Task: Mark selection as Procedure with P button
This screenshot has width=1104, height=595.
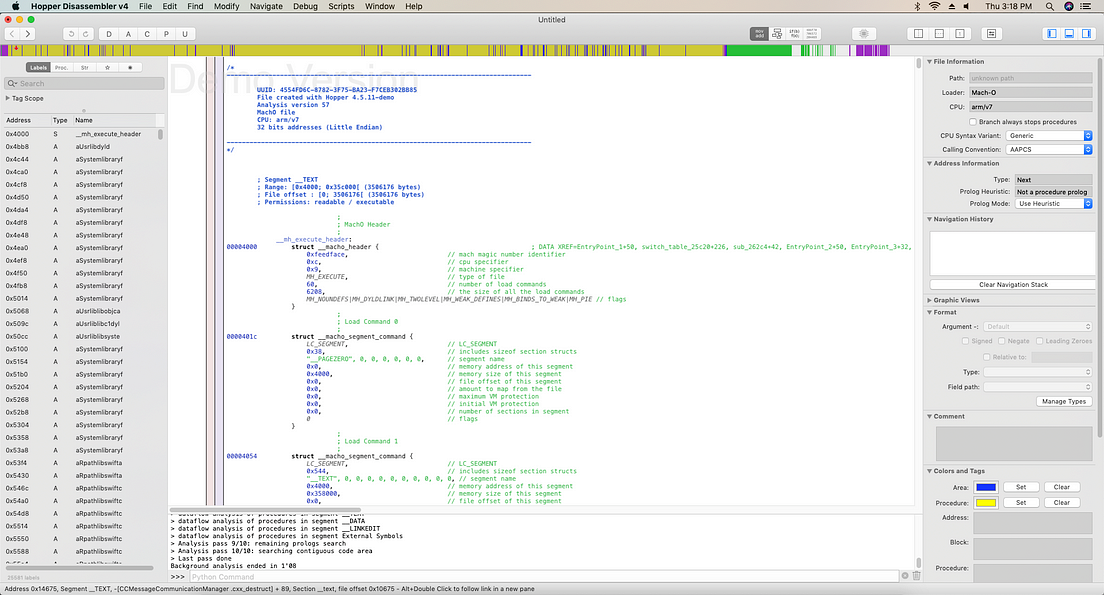Action: pos(166,34)
